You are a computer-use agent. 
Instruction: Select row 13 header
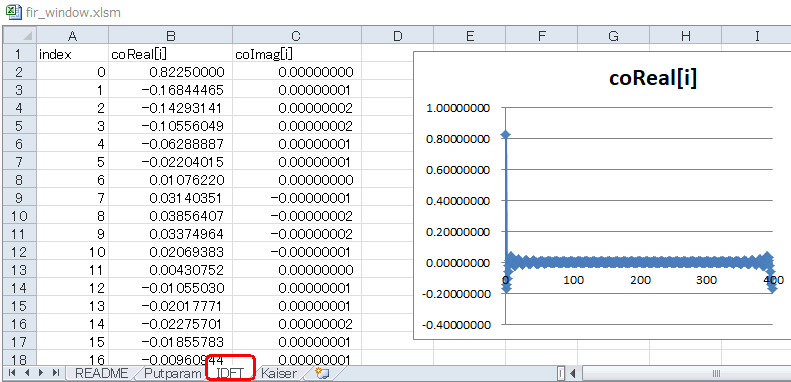click(x=20, y=269)
